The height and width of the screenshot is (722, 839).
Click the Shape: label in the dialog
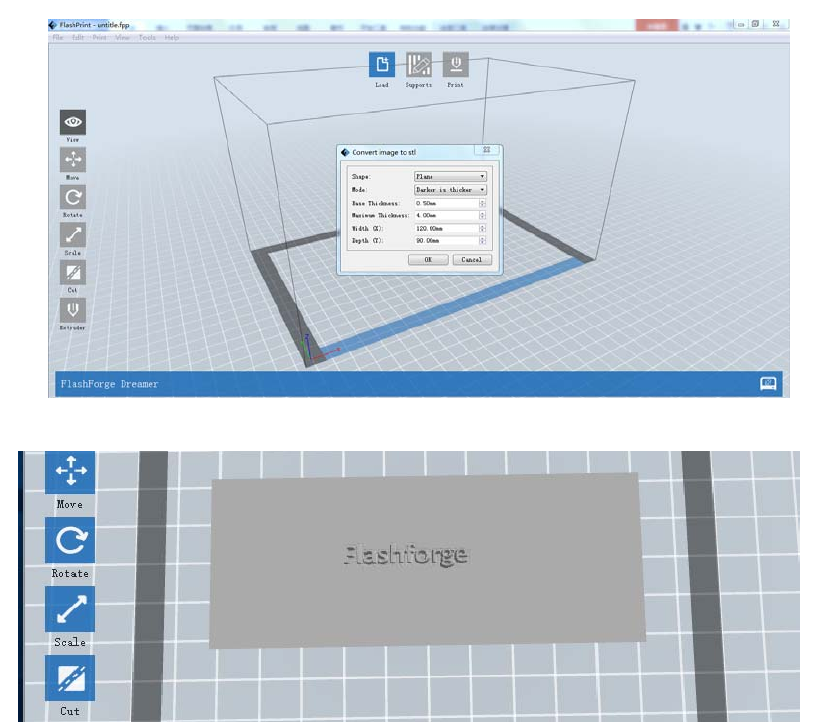(361, 177)
